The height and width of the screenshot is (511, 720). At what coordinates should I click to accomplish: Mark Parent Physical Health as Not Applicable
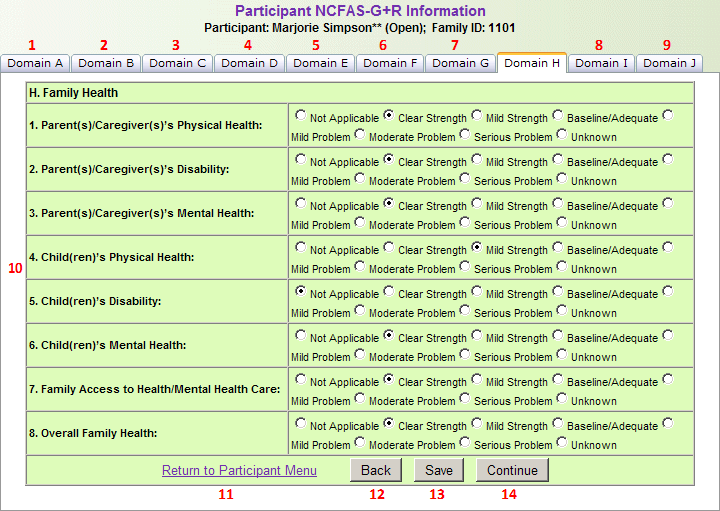[301, 115]
